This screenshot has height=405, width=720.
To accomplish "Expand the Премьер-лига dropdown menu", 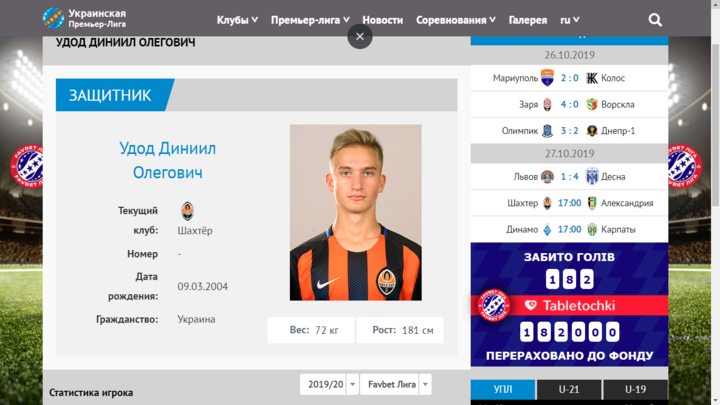I will [310, 20].
